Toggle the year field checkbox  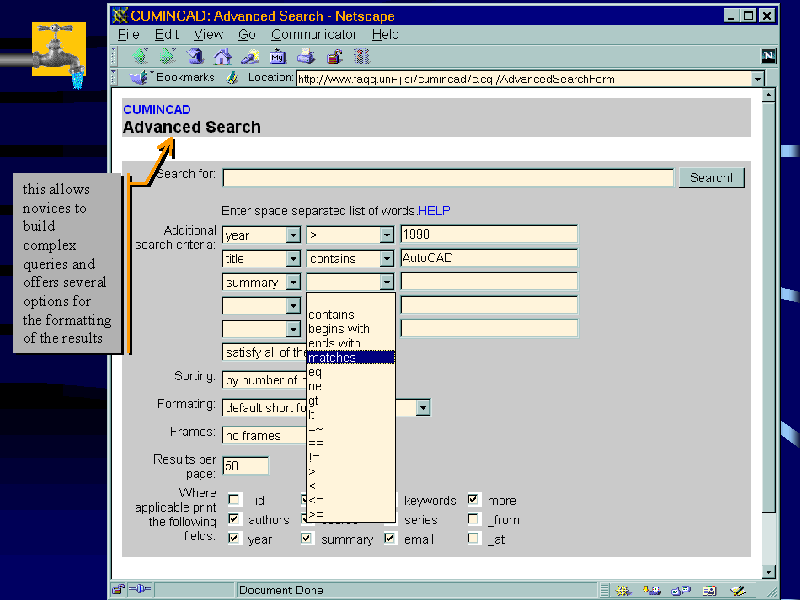click(234, 539)
